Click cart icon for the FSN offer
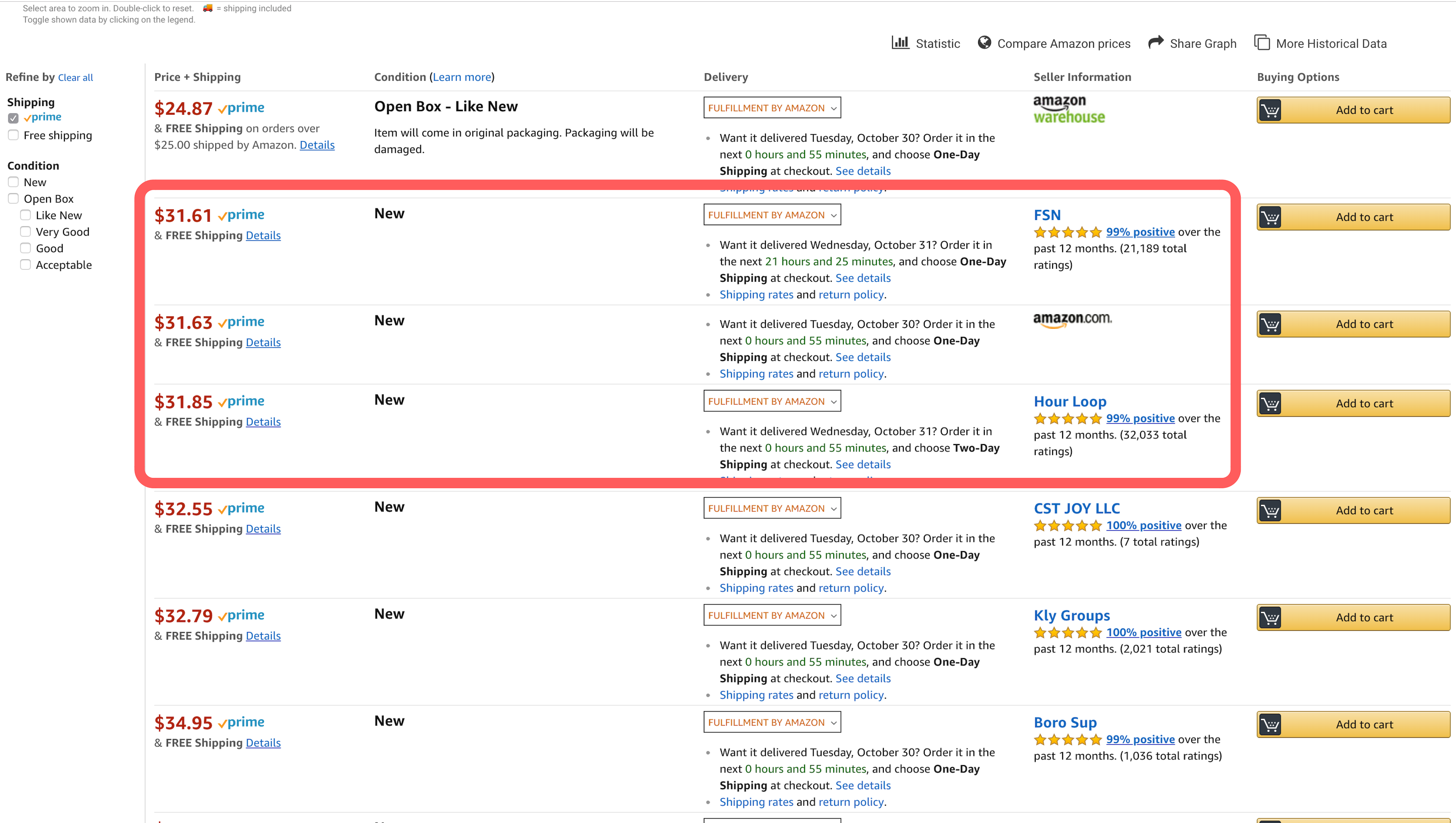 click(x=1270, y=217)
